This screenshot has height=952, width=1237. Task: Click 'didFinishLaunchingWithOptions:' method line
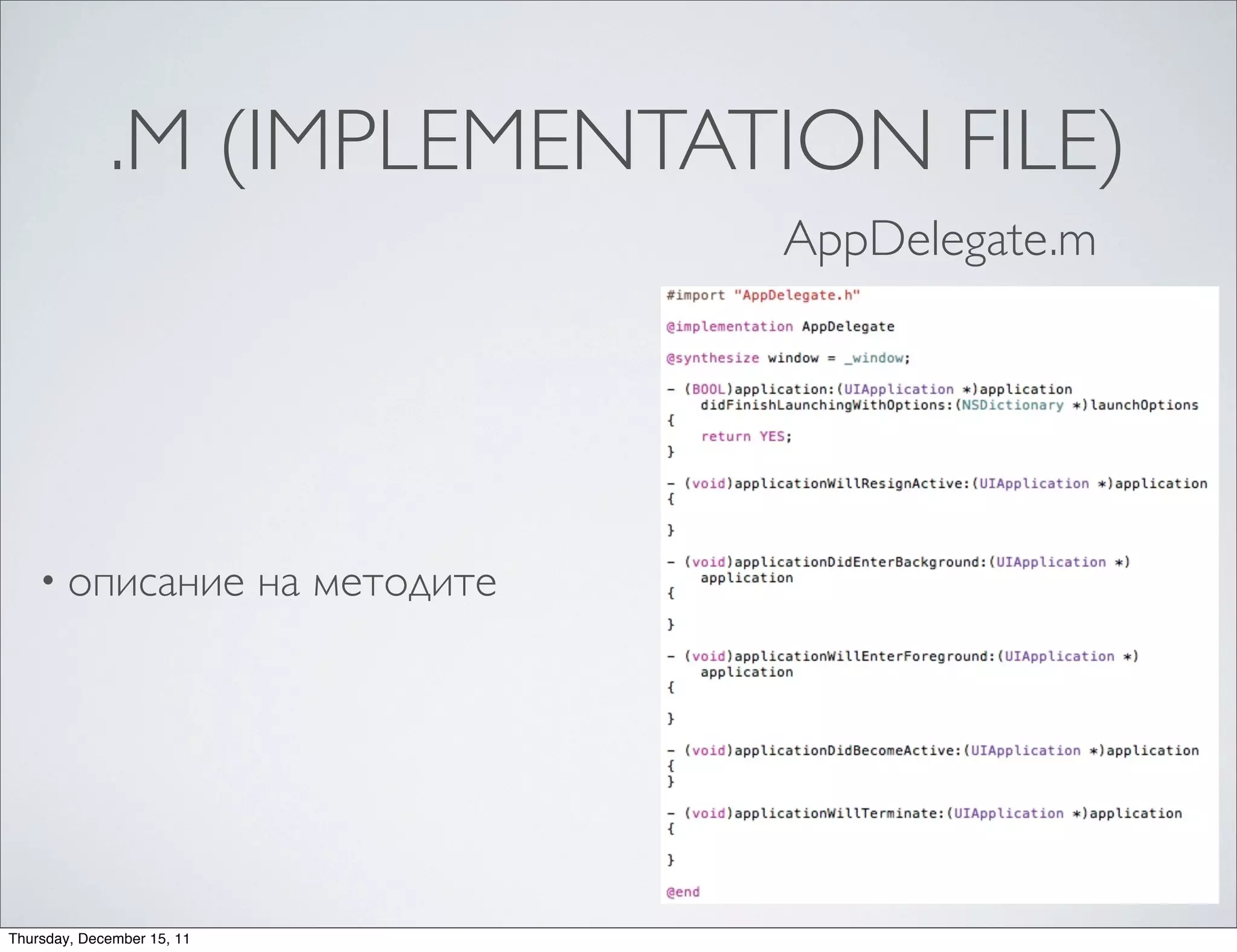[949, 405]
